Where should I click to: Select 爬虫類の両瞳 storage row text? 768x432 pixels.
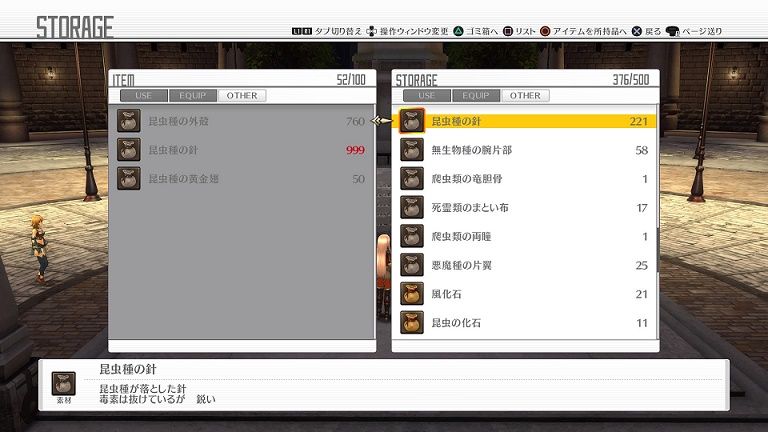(x=461, y=237)
